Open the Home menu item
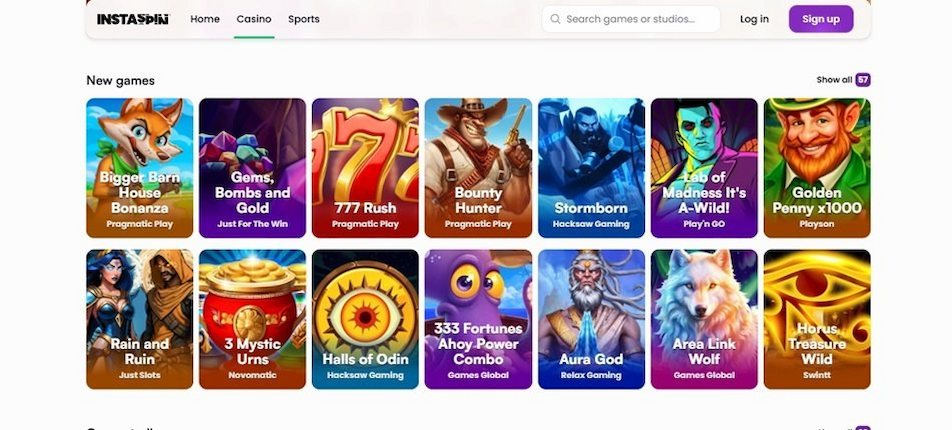The width and height of the screenshot is (952, 430). tap(205, 19)
